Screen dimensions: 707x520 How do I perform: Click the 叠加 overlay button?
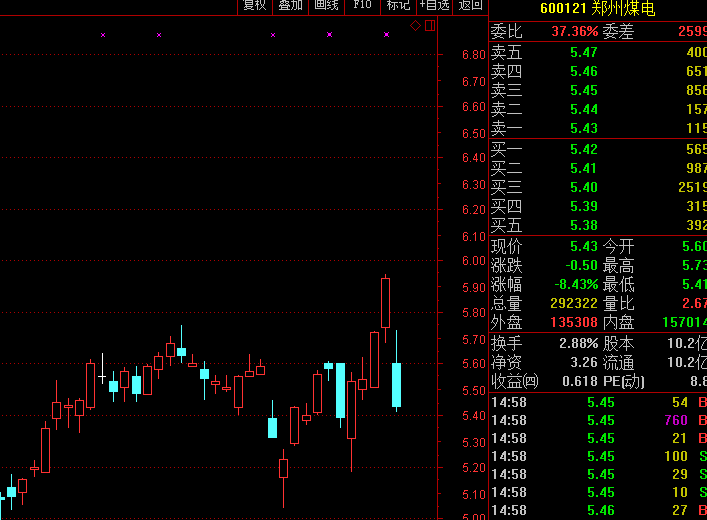tap(290, 6)
